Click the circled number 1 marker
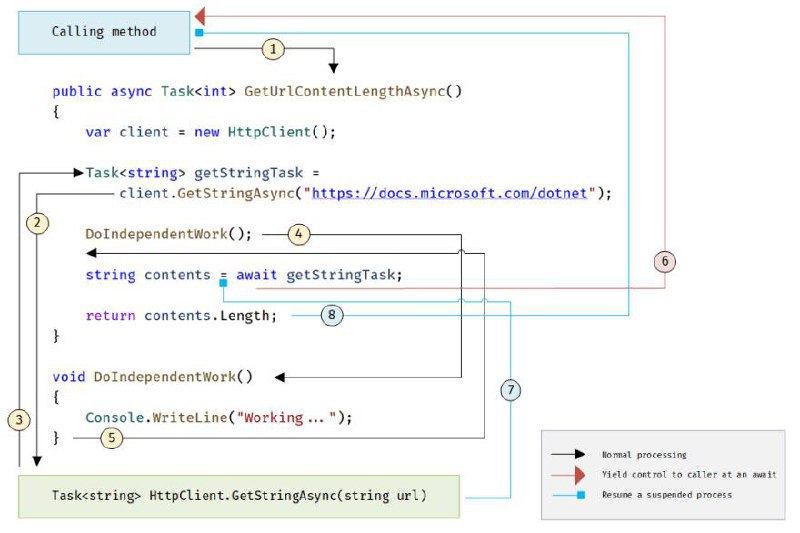Screen dimensions: 800x533 click(273, 49)
